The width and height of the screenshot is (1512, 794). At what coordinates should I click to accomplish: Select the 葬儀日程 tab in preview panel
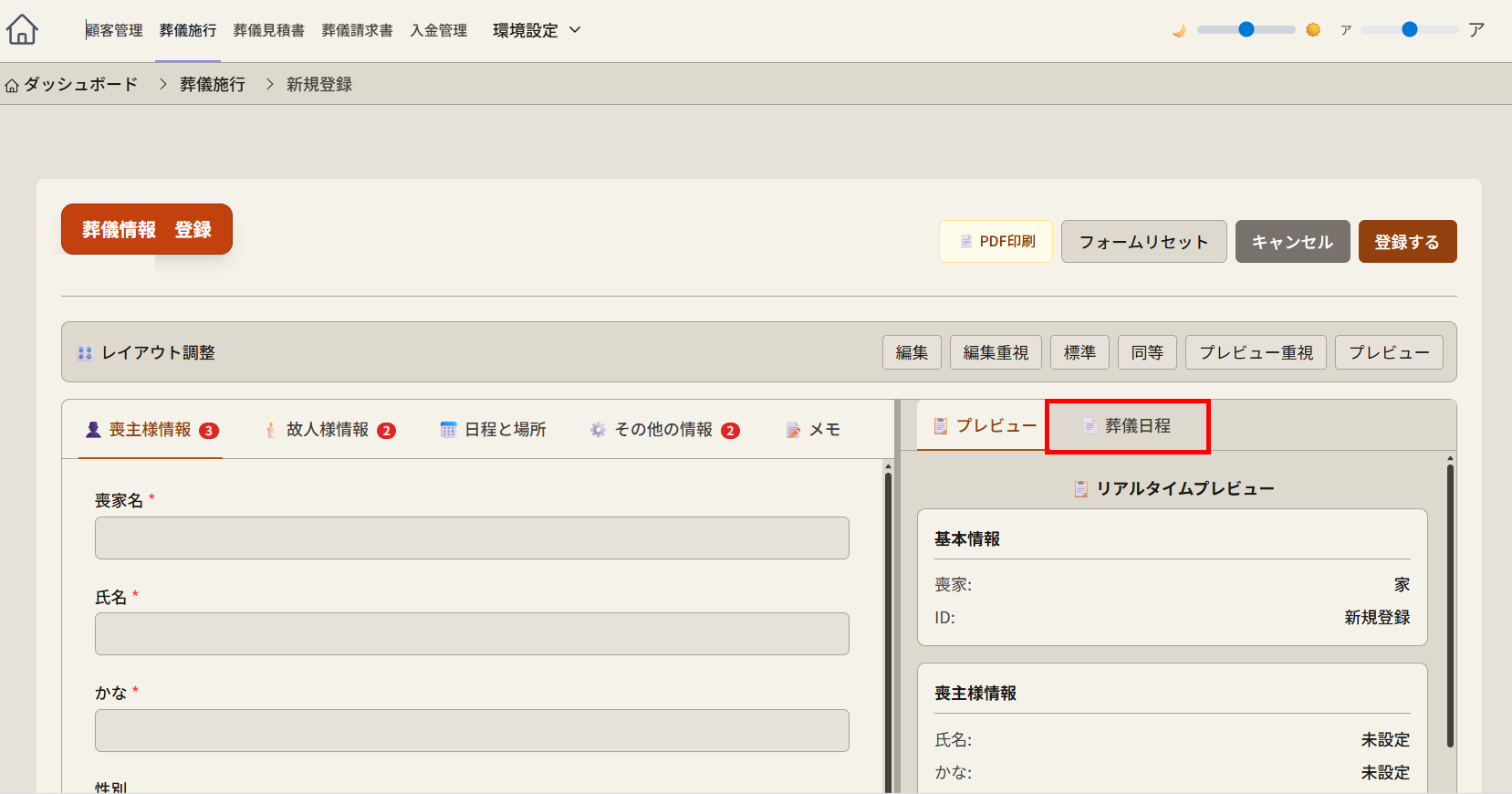1127,426
